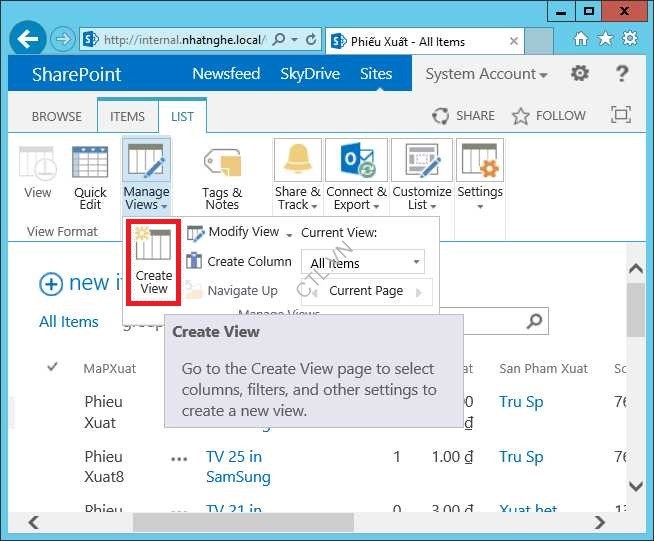Click the SharePoint settings gear icon
The image size is (654, 541).
click(x=579, y=75)
